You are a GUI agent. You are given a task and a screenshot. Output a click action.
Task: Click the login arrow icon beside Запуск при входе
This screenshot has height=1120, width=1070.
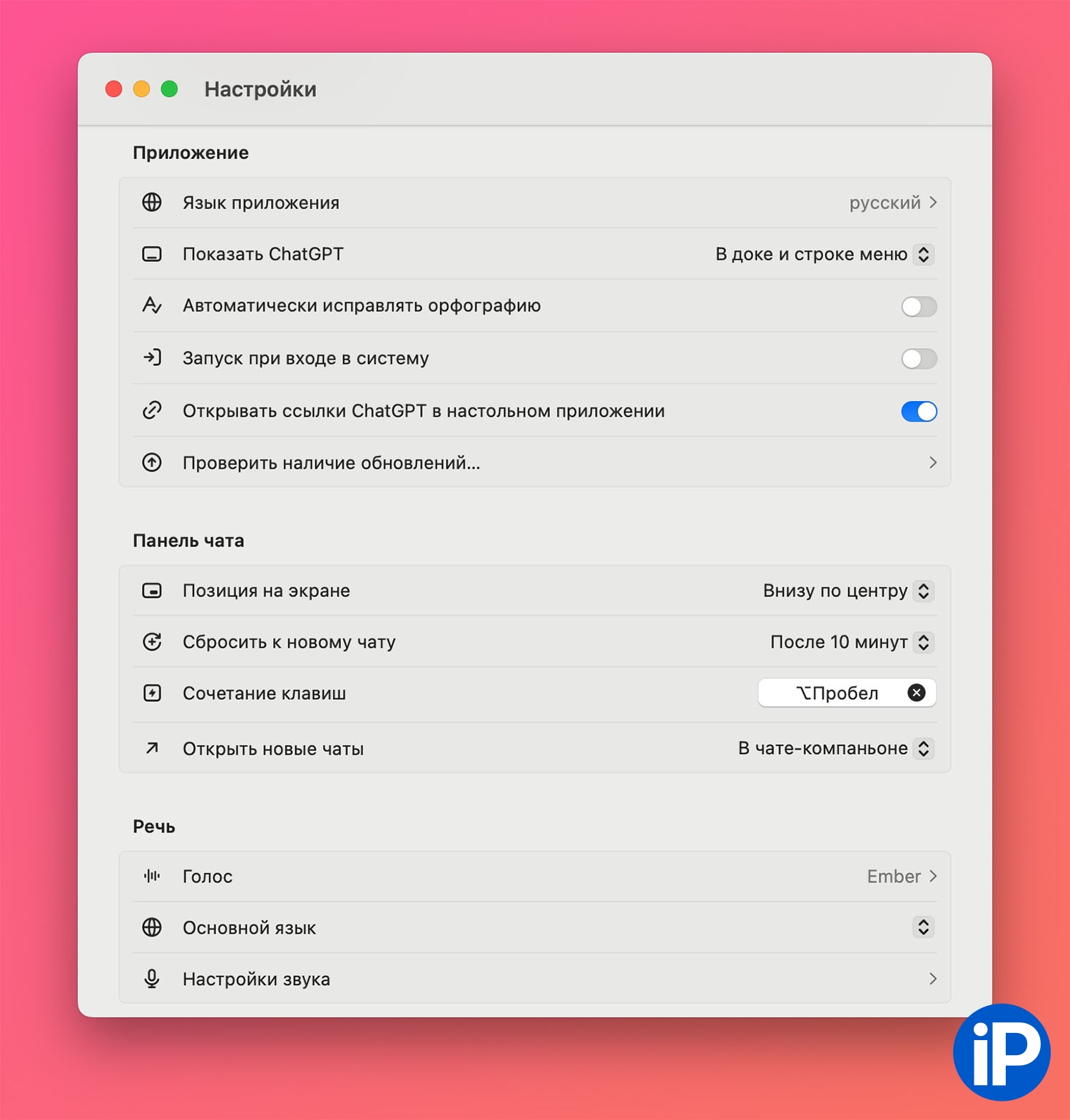tap(152, 357)
